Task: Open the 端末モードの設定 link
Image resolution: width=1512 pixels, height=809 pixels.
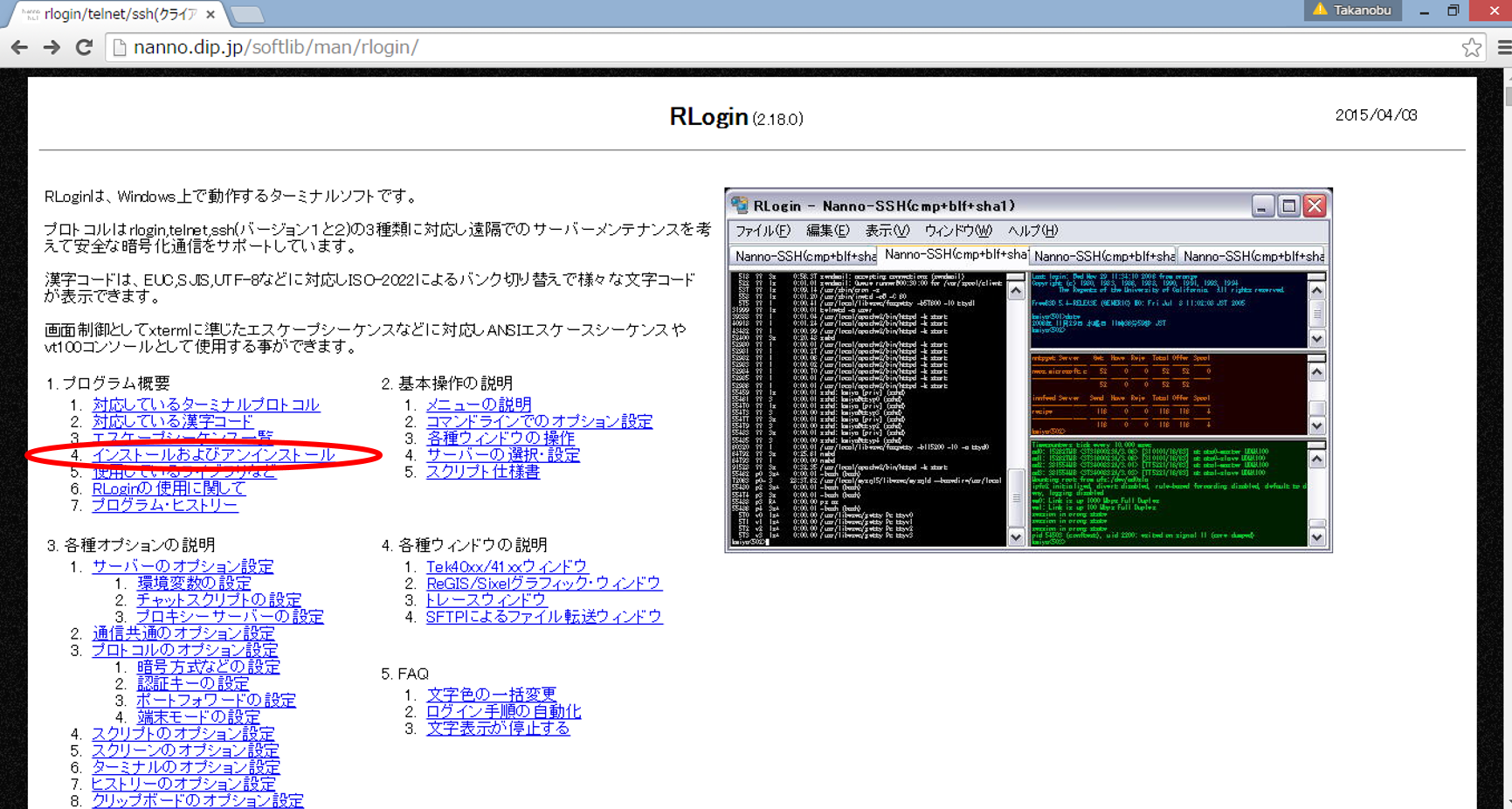Action: 198,716
